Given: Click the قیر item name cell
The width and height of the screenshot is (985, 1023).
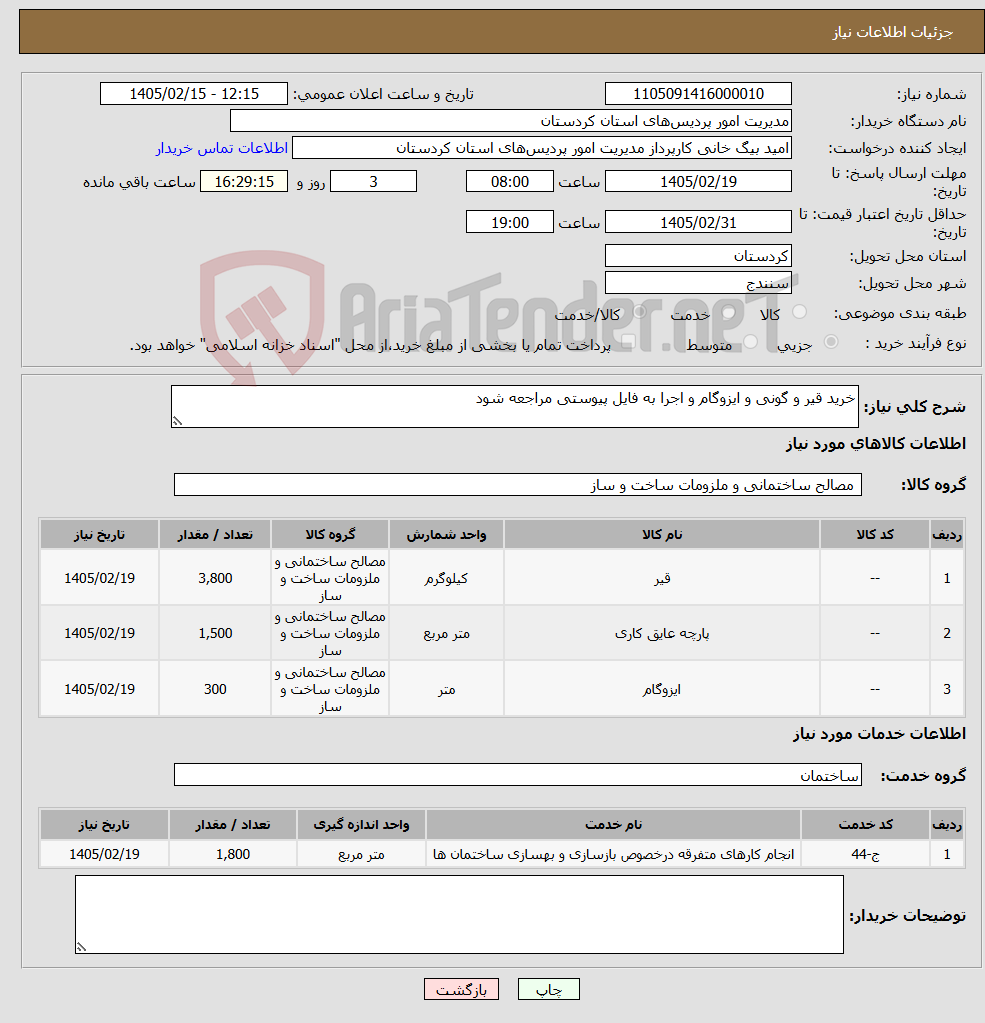Looking at the screenshot, I should point(661,578).
